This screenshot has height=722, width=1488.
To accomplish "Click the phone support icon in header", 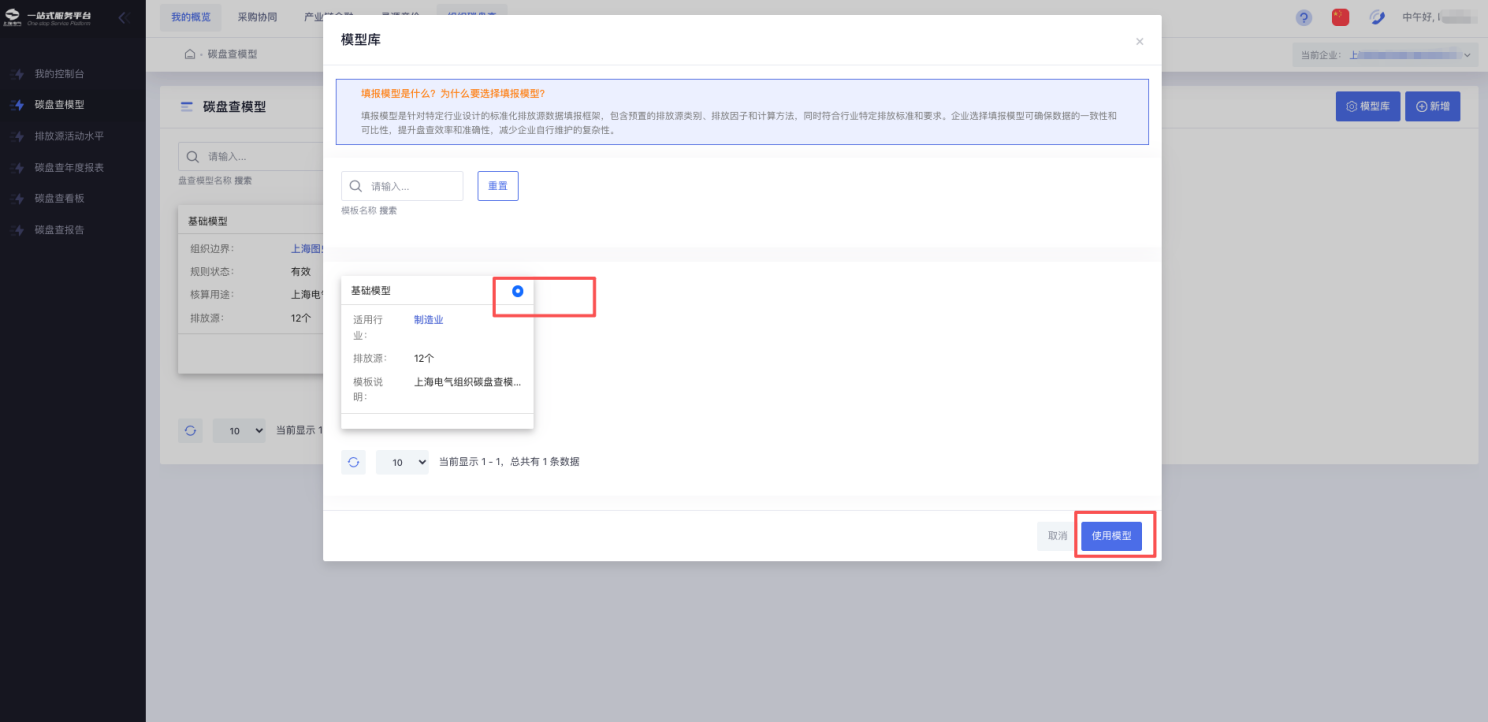I will (1377, 18).
